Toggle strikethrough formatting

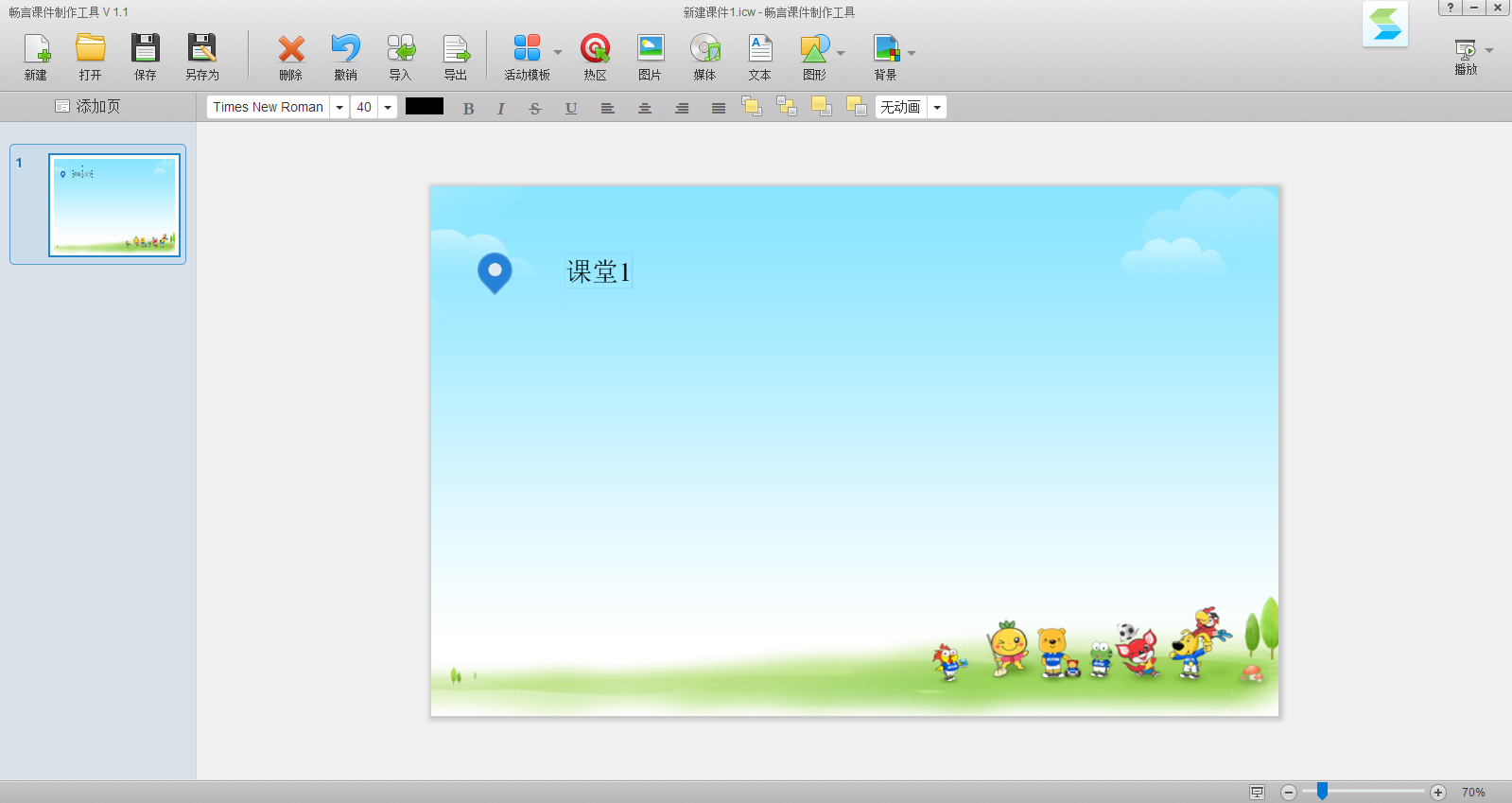tap(535, 108)
